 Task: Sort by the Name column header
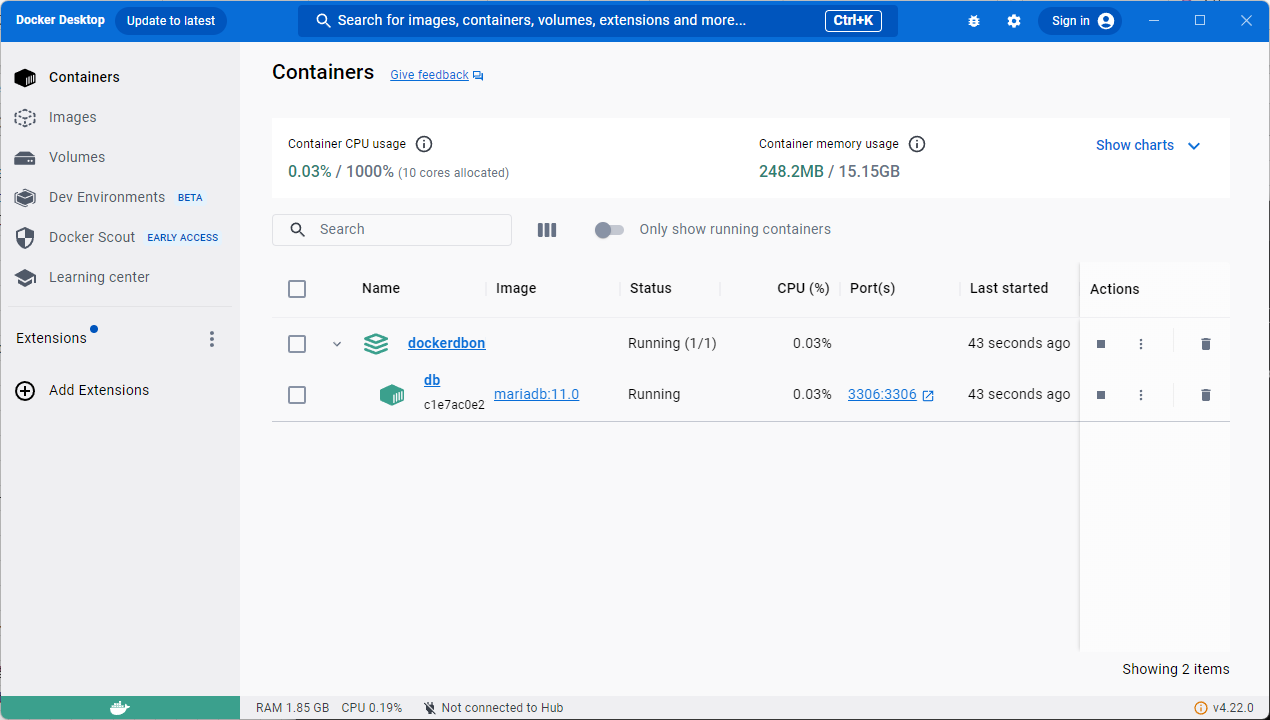381,288
